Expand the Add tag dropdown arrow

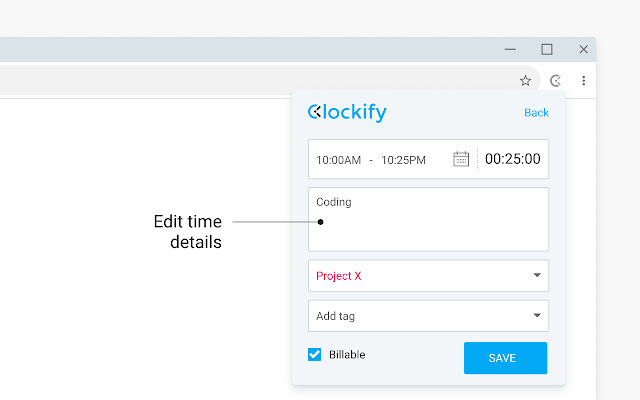pos(536,316)
